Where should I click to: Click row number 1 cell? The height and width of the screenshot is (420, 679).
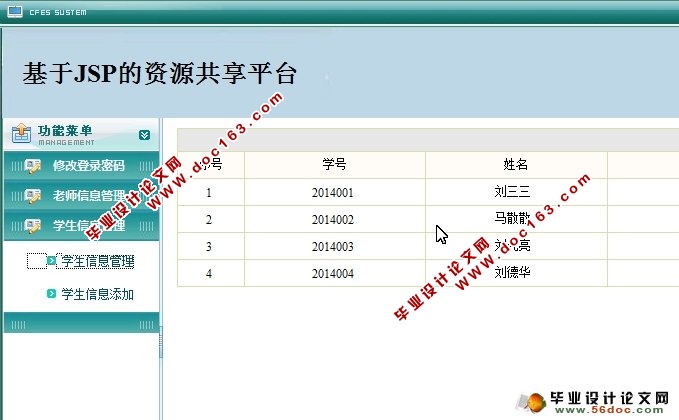pyautogui.click(x=209, y=192)
